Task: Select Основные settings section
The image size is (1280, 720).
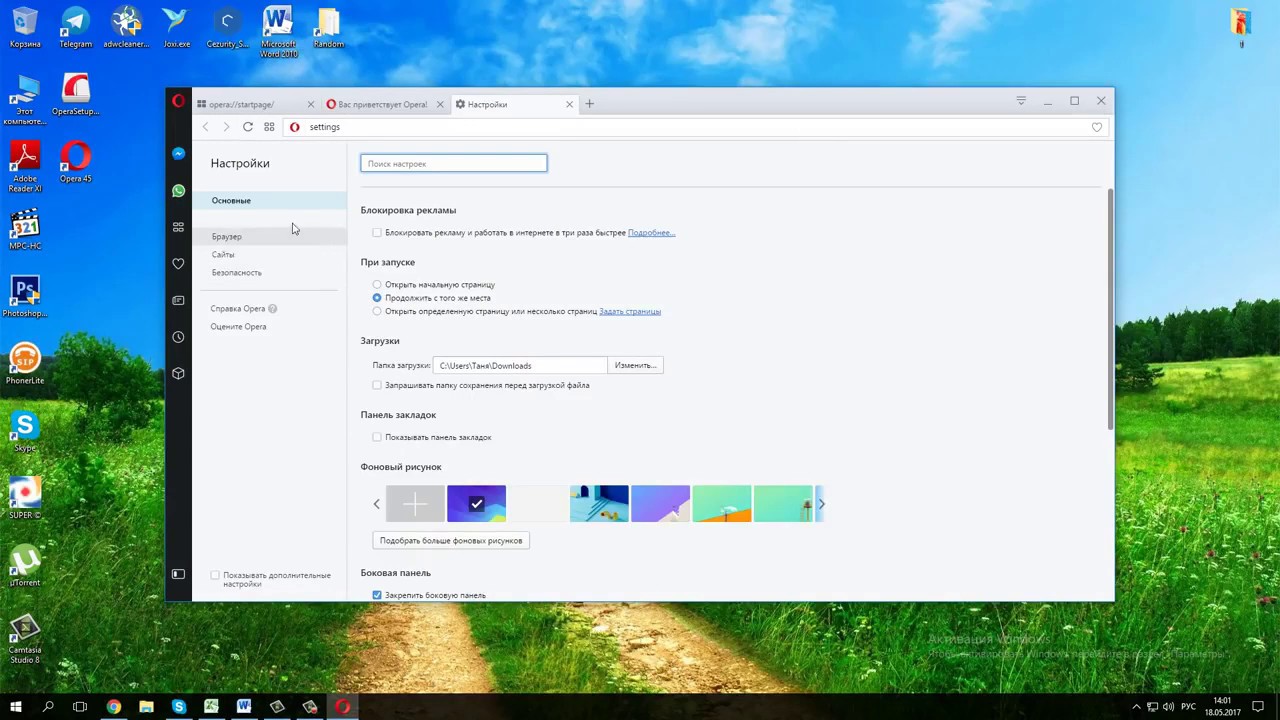Action: point(270,201)
